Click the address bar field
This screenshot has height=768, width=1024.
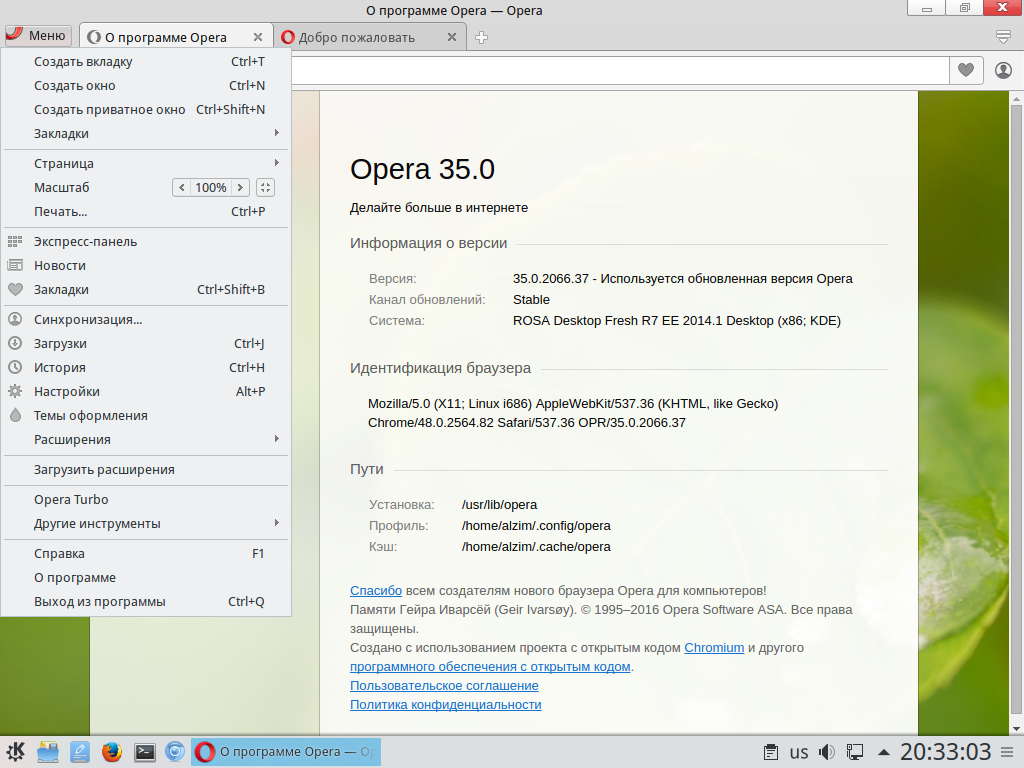[619, 70]
